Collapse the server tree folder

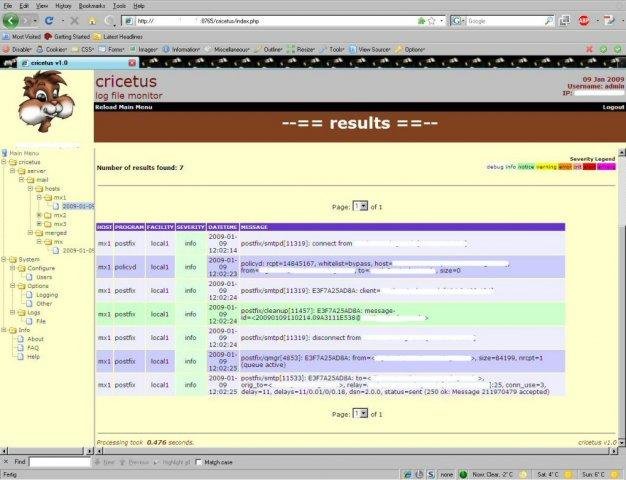[13, 171]
